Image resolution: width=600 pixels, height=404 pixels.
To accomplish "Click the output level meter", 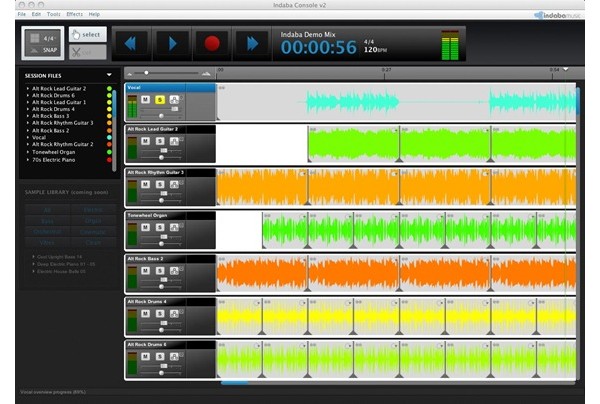I will pos(450,45).
